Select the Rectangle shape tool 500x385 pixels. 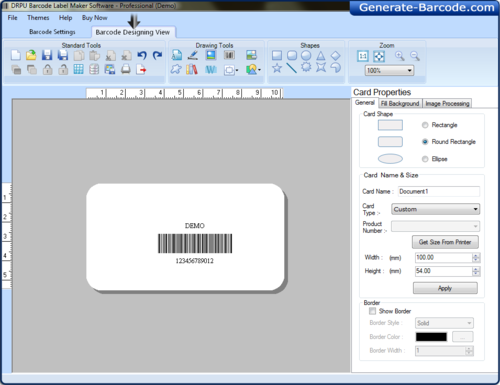(x=277, y=55)
